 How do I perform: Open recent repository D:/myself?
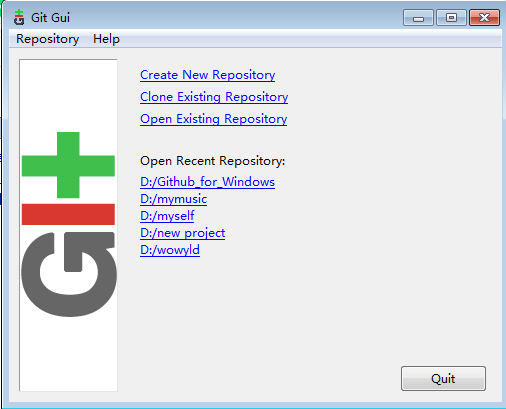(167, 216)
